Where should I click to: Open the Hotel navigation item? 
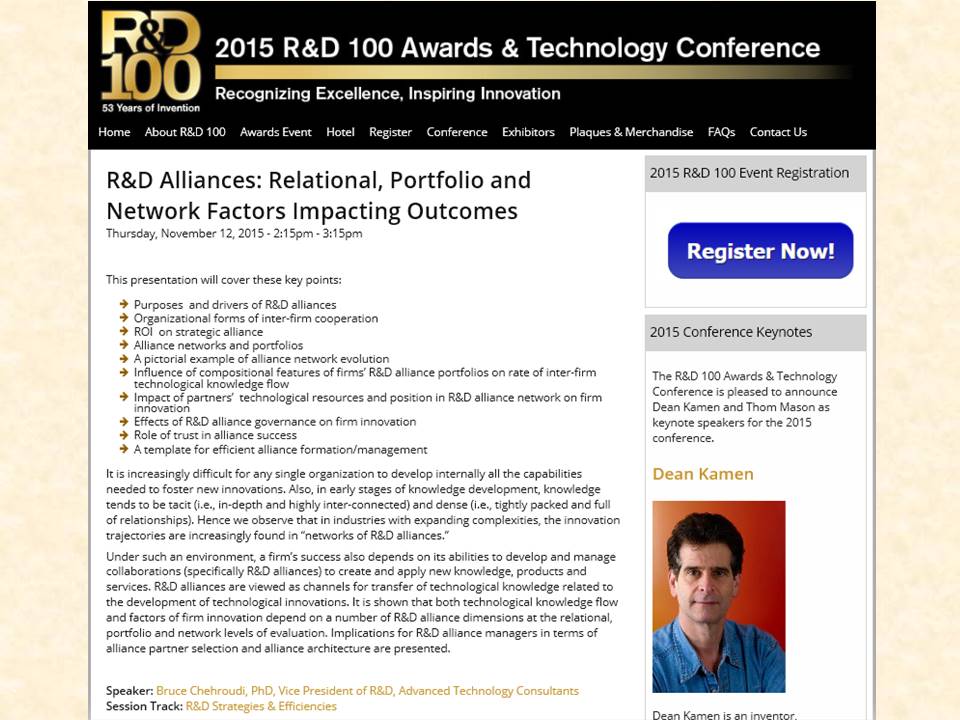click(340, 132)
